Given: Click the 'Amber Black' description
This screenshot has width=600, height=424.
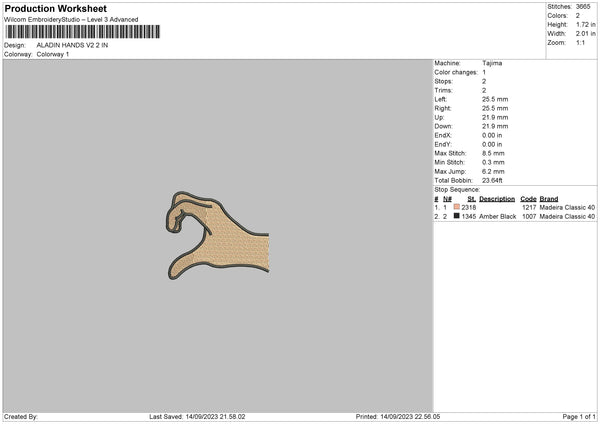Looking at the screenshot, I should [x=497, y=217].
